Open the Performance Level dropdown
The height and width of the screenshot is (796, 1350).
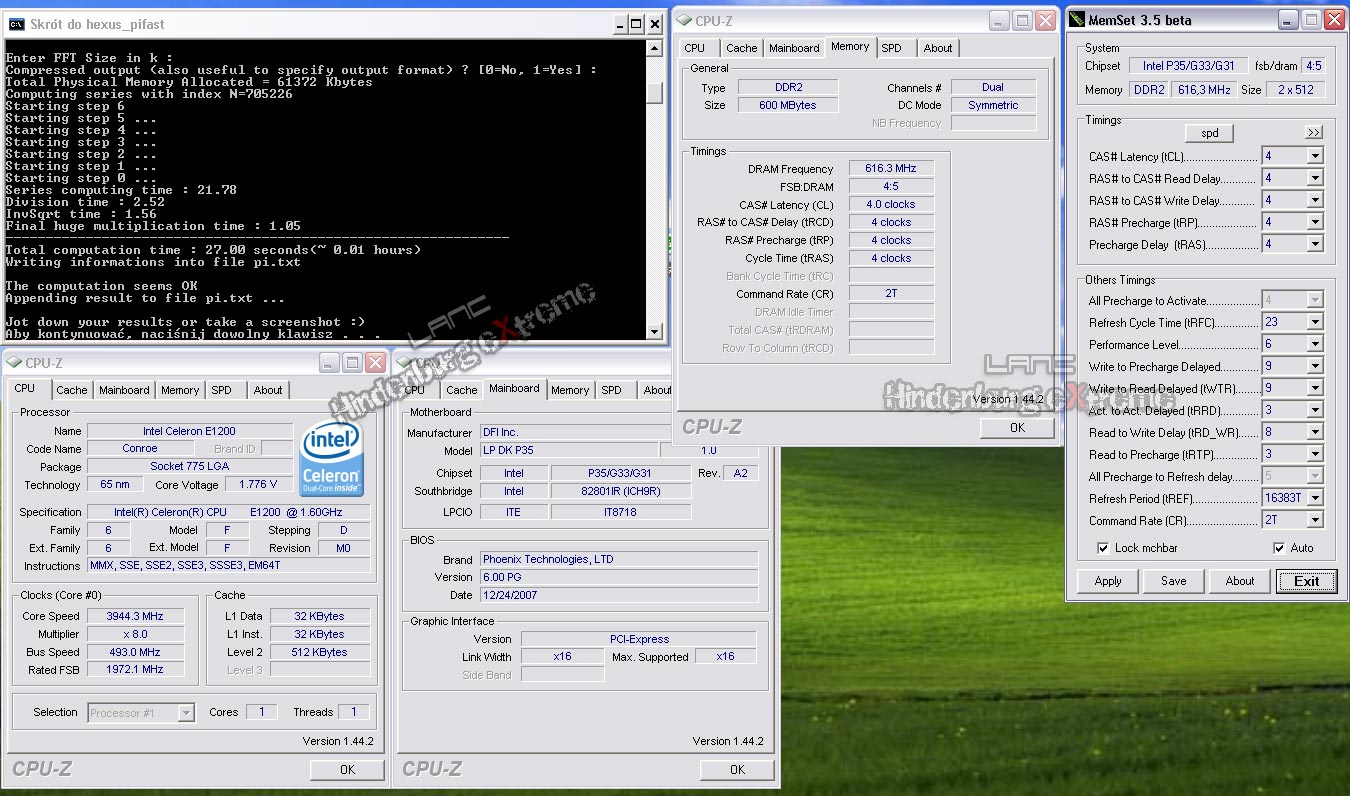pyautogui.click(x=1315, y=344)
